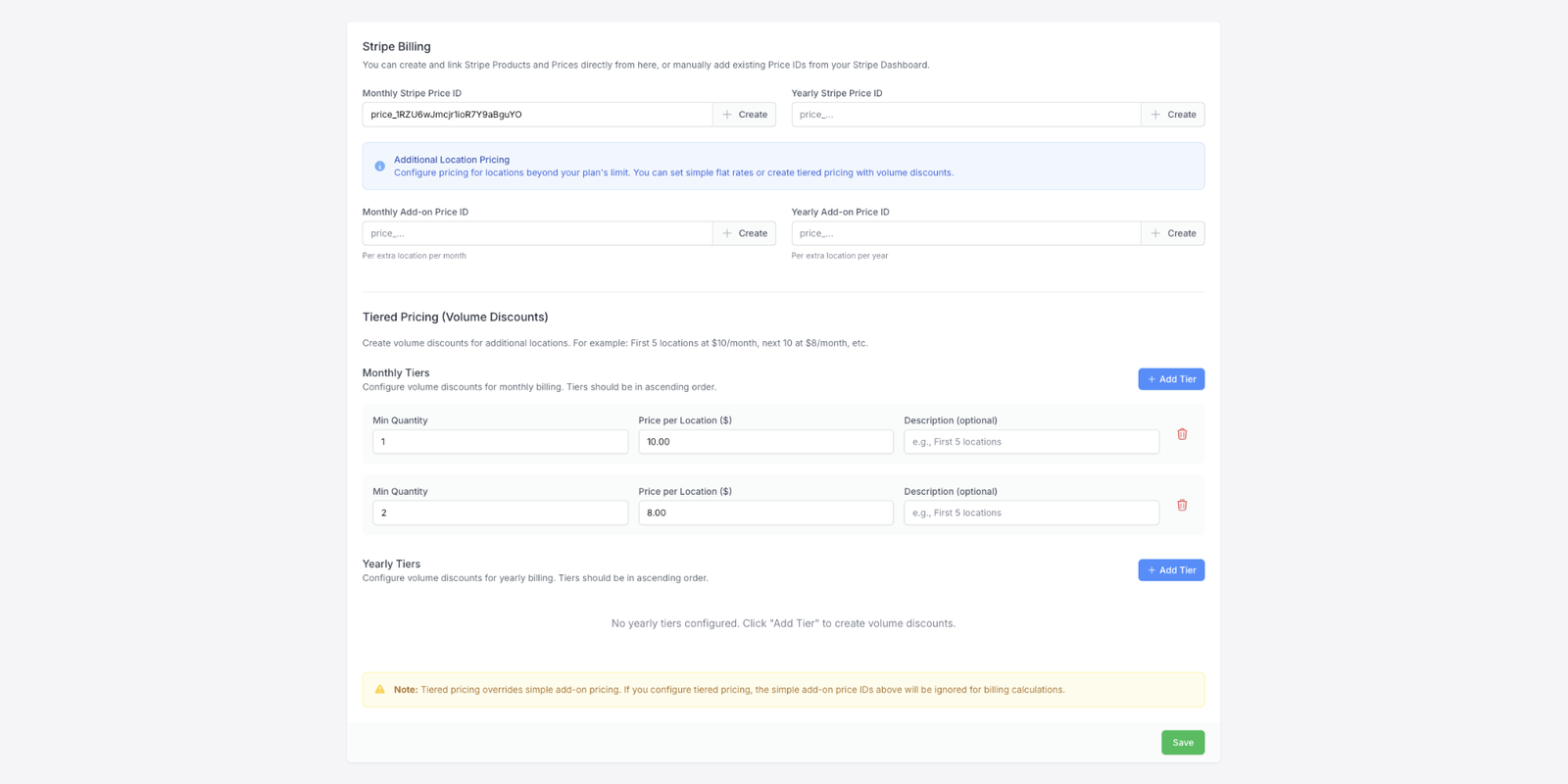Save the Stripe billing settings
1568x784 pixels.
tap(1183, 743)
